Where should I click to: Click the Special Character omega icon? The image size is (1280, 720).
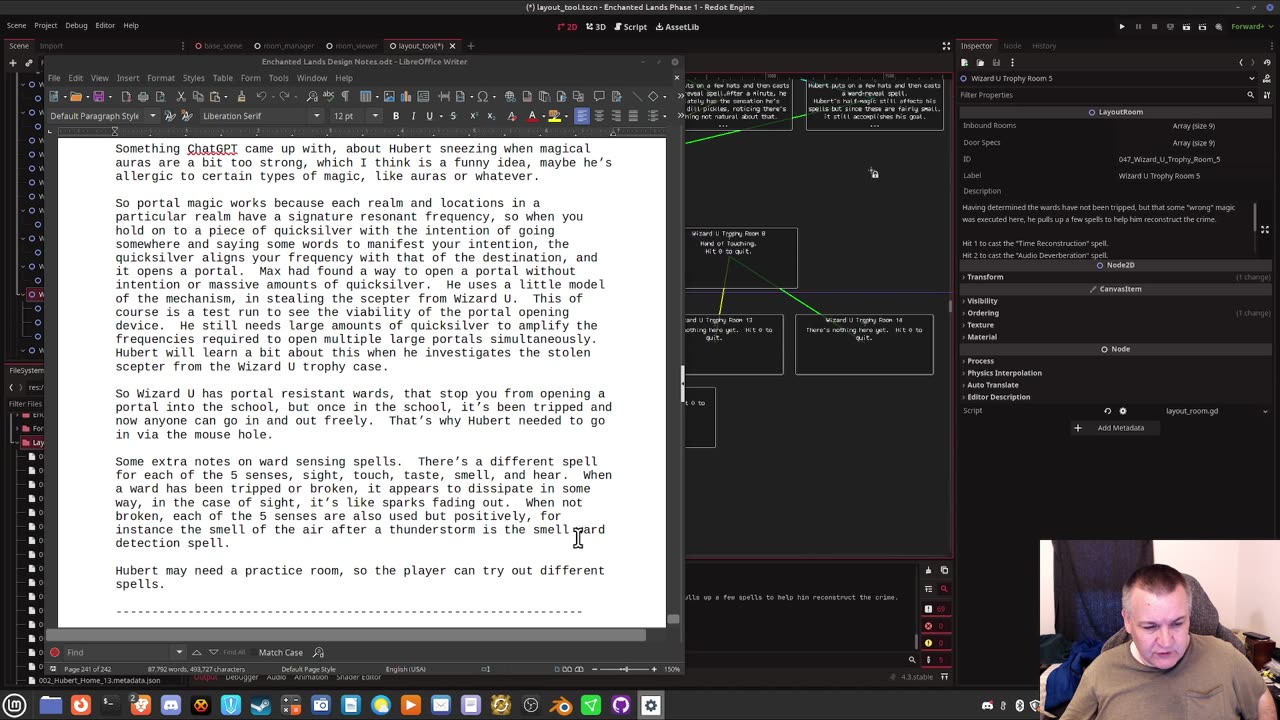483,96
